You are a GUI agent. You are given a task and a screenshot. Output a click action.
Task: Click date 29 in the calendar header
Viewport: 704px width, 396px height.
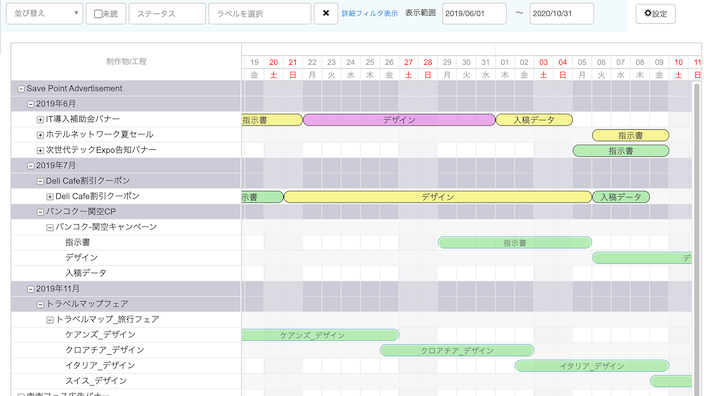(447, 62)
